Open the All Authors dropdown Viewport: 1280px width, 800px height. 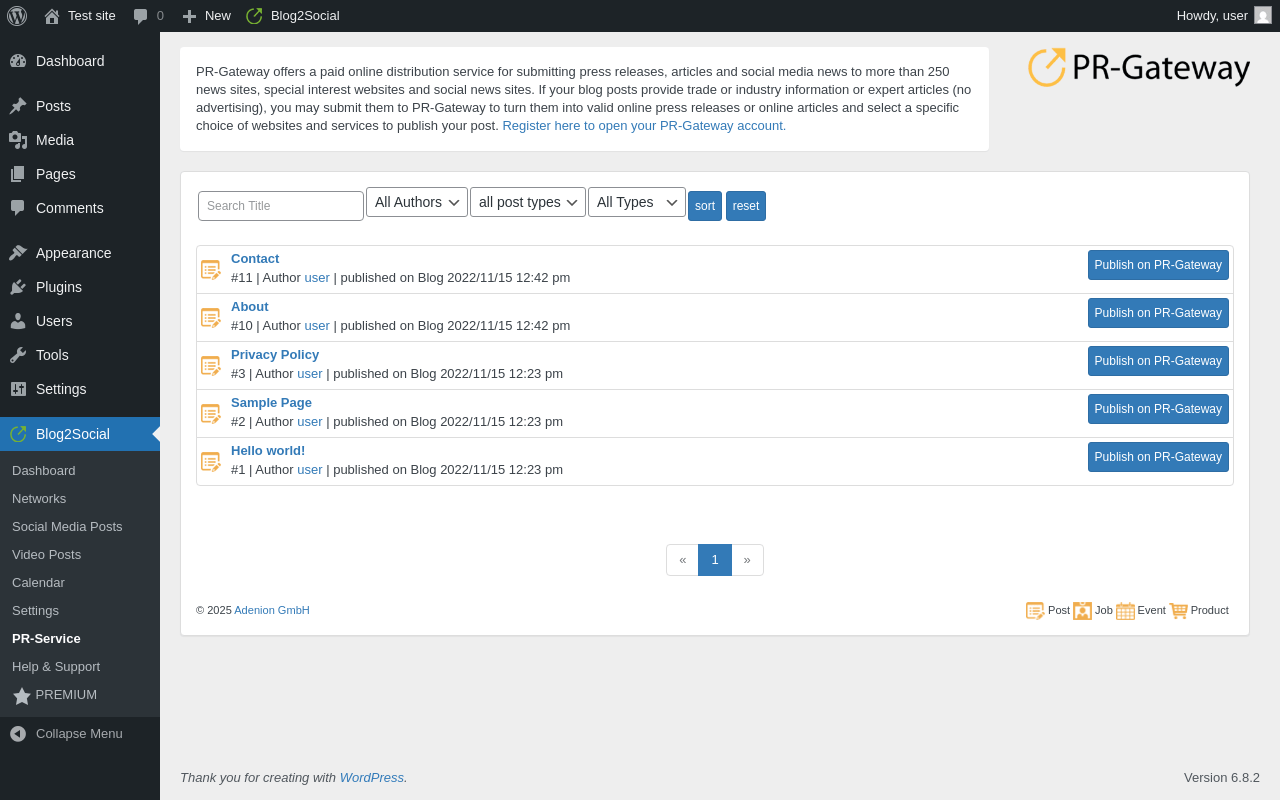click(x=417, y=202)
